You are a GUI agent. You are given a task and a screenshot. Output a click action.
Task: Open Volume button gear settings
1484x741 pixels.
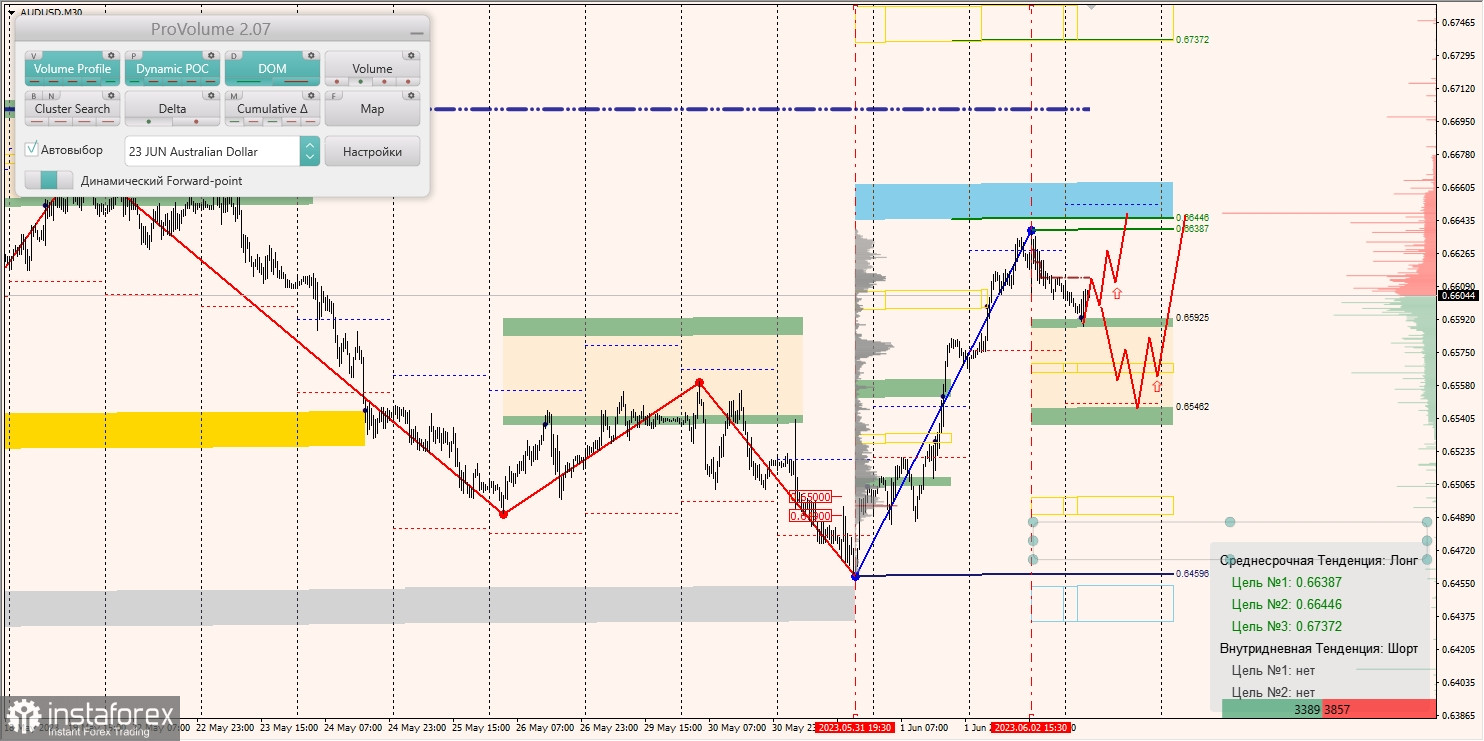point(411,55)
